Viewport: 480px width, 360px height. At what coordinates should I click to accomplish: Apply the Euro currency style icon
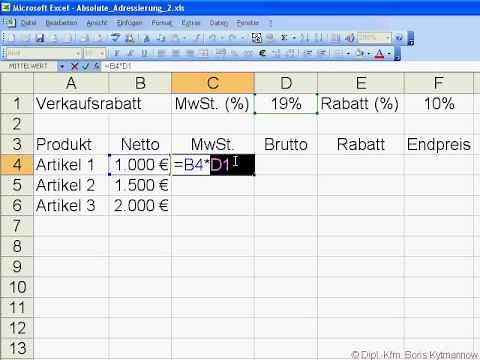(x=263, y=53)
